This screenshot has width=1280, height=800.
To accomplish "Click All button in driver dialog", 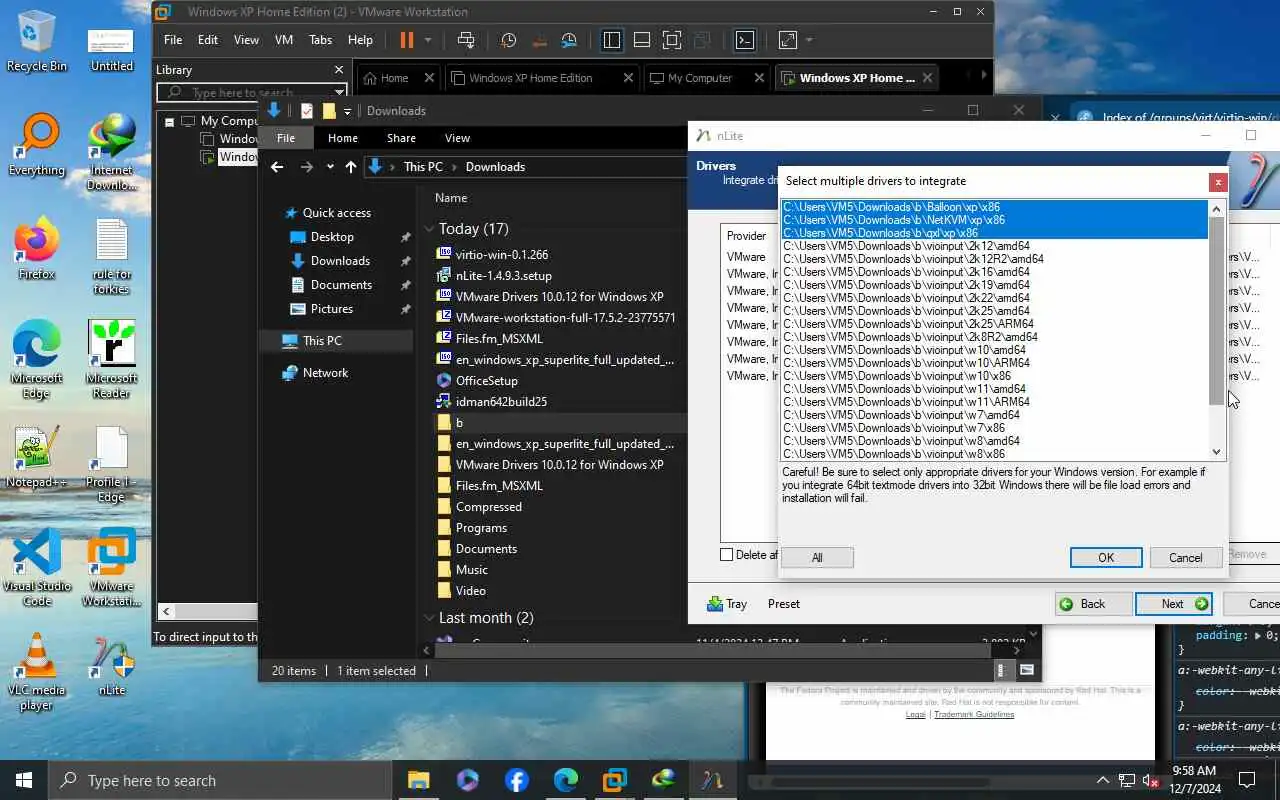I will [817, 558].
